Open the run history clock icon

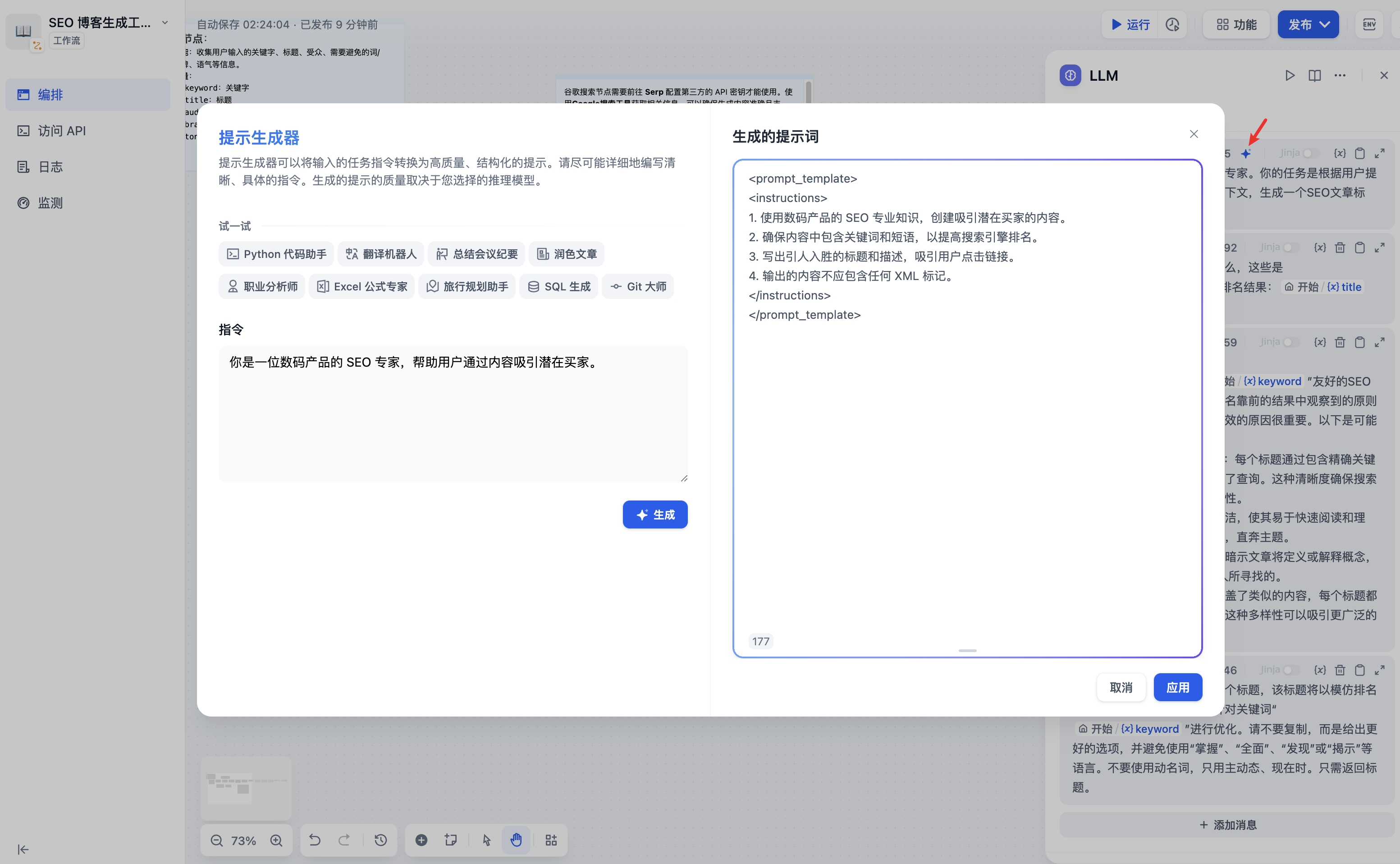click(x=1172, y=24)
